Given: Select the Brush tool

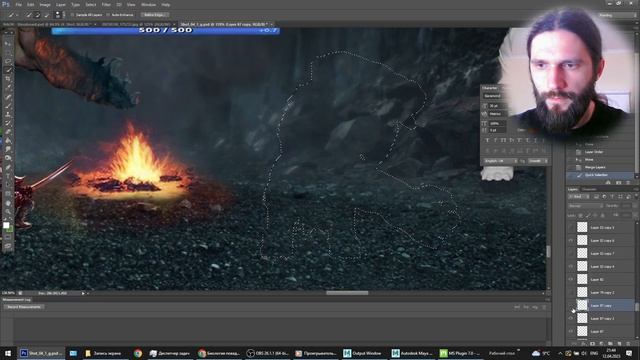Looking at the screenshot, I should click(8, 106).
